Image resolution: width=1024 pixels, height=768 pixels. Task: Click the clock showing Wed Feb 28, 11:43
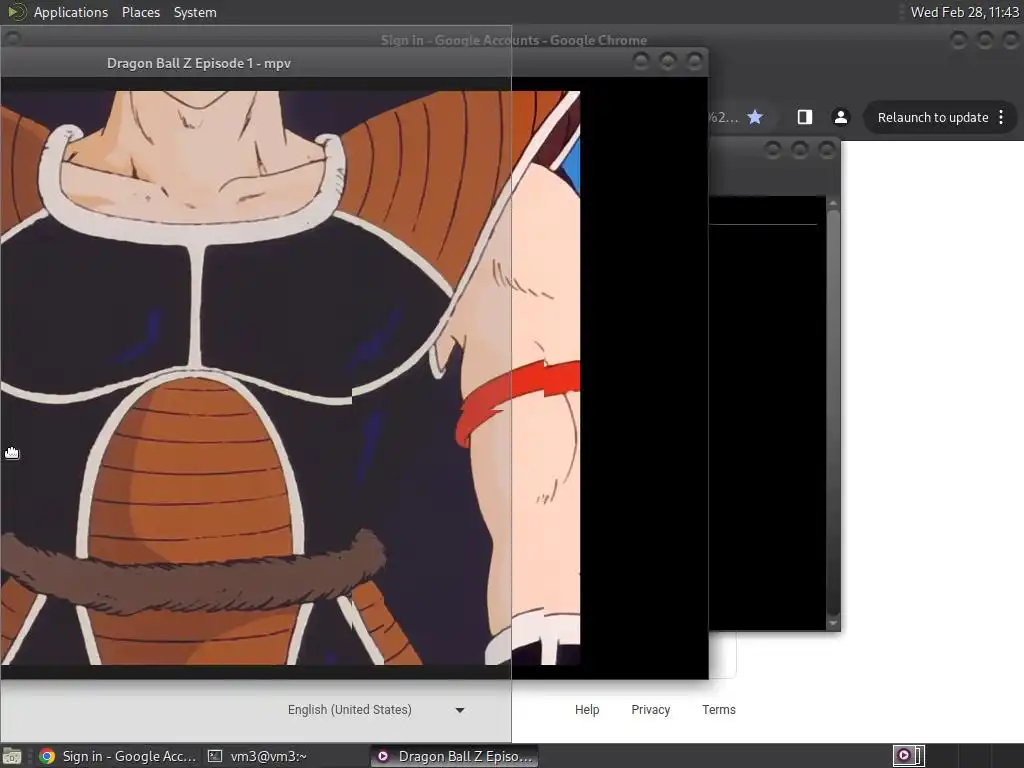[x=964, y=12]
